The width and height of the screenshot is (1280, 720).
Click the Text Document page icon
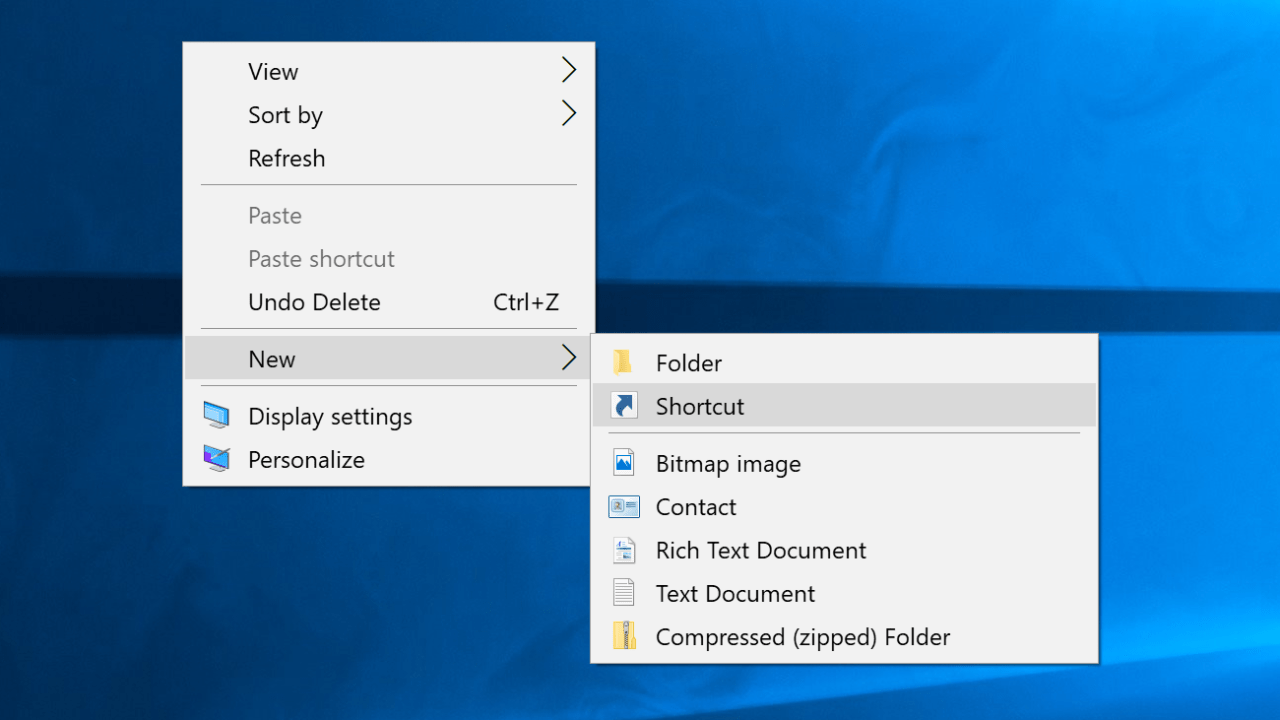(x=624, y=593)
